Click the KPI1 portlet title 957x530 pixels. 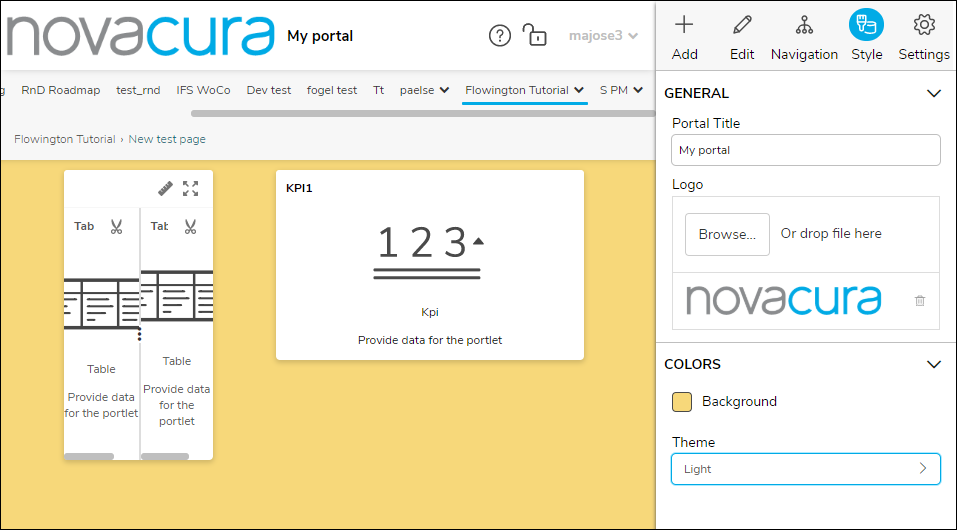pyautogui.click(x=299, y=188)
